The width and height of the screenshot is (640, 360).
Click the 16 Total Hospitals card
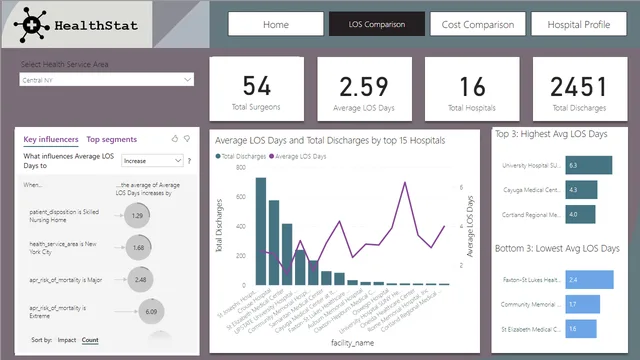[x=472, y=89]
